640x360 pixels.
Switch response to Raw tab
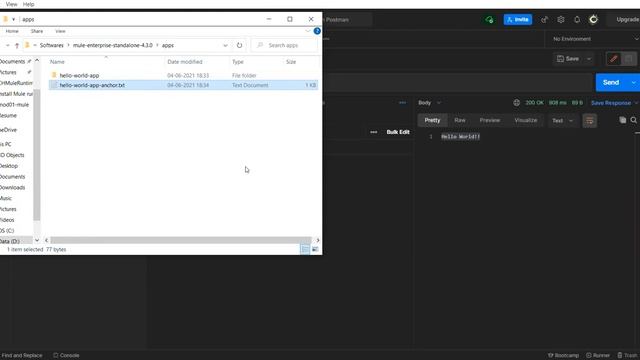pos(460,120)
